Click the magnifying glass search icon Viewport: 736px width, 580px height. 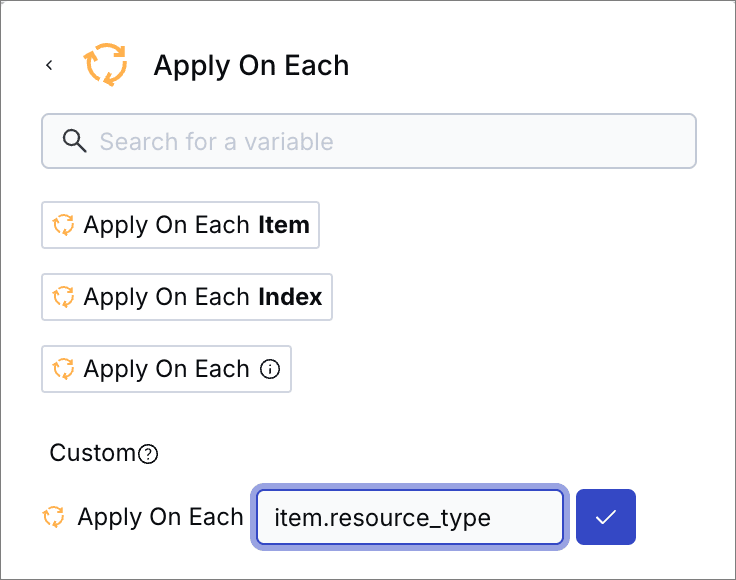coord(75,141)
